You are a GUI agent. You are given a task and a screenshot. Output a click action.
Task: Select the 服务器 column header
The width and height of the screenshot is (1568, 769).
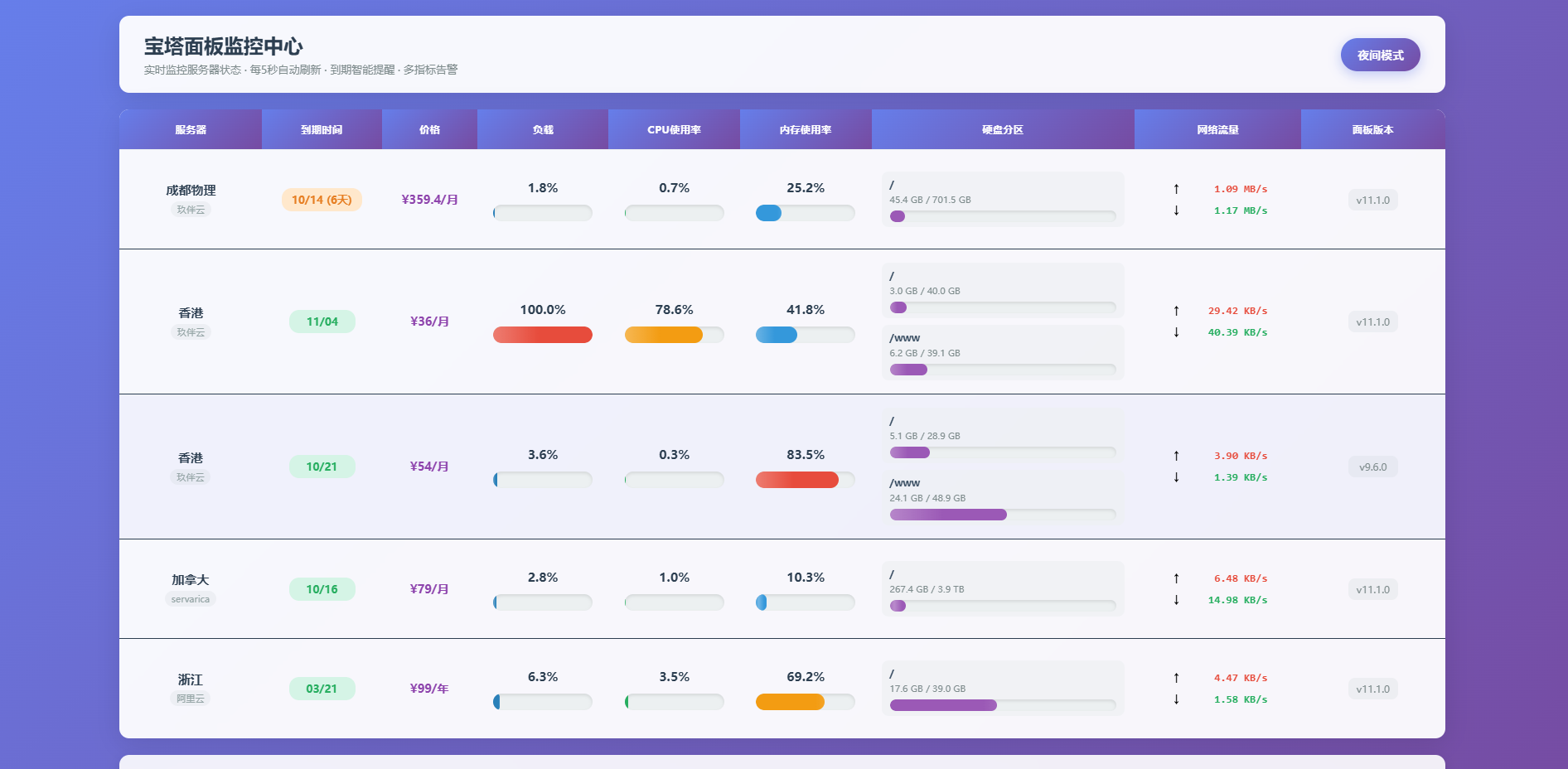(x=191, y=130)
